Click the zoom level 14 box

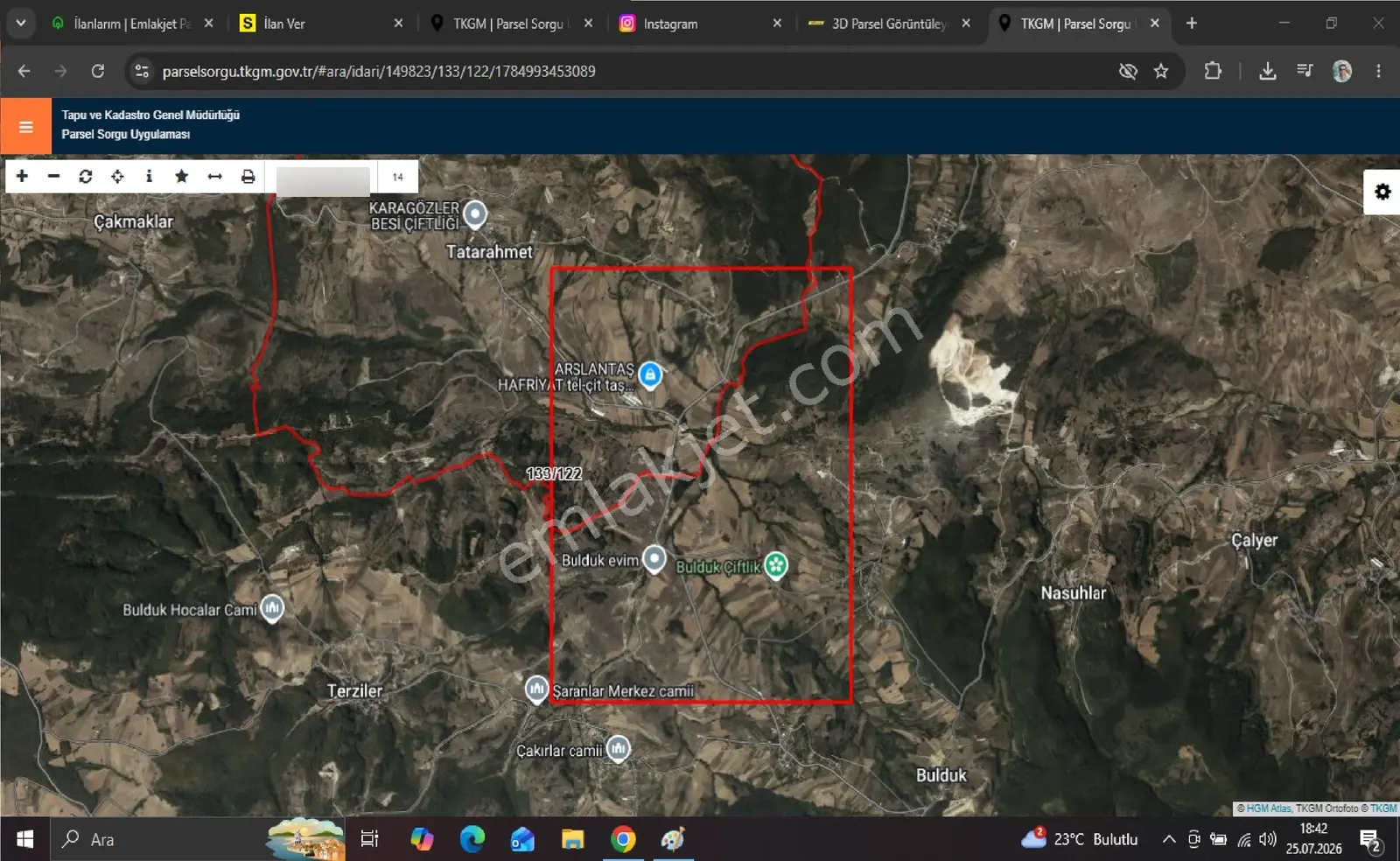tap(397, 177)
